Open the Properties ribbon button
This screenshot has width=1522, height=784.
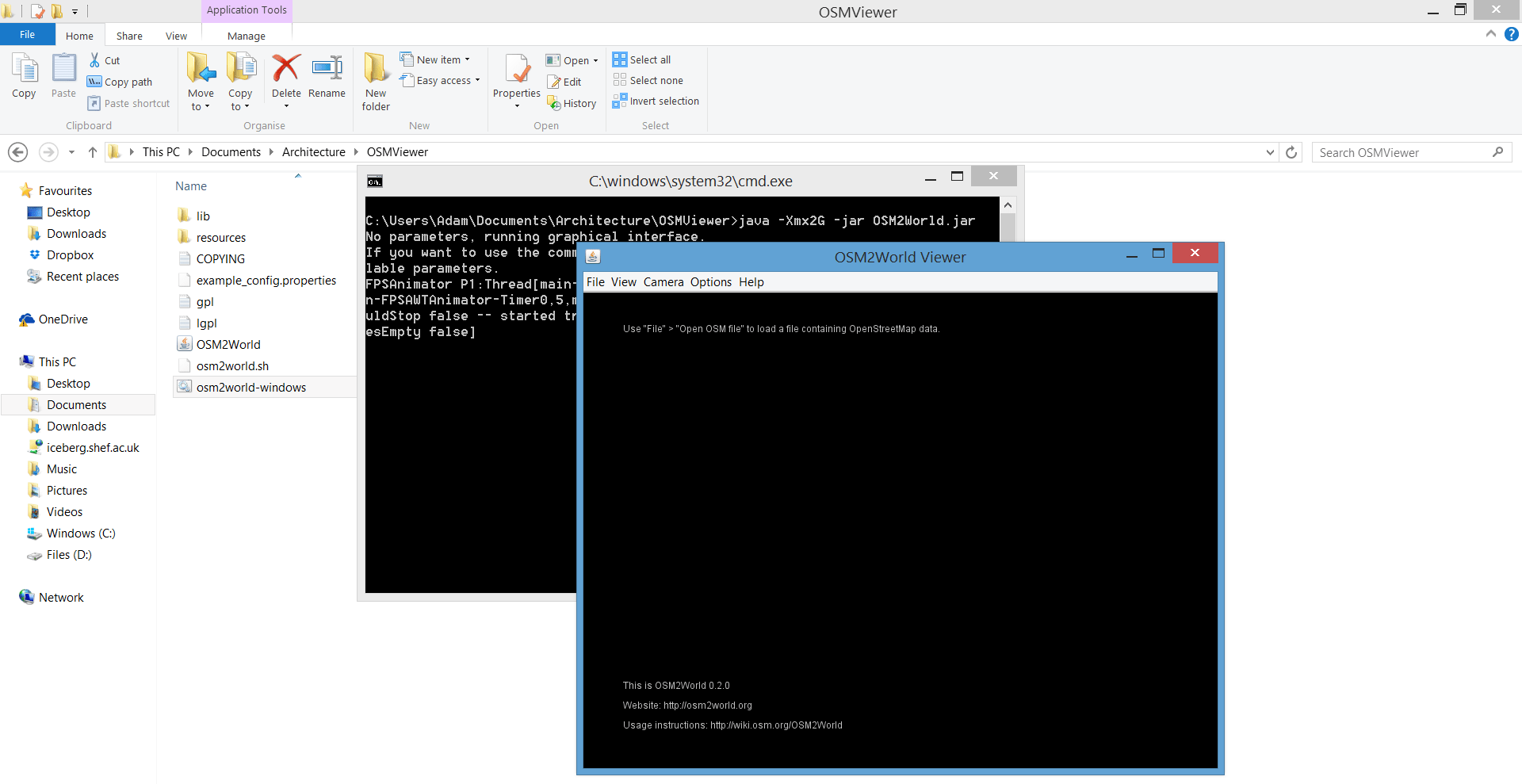[x=517, y=82]
